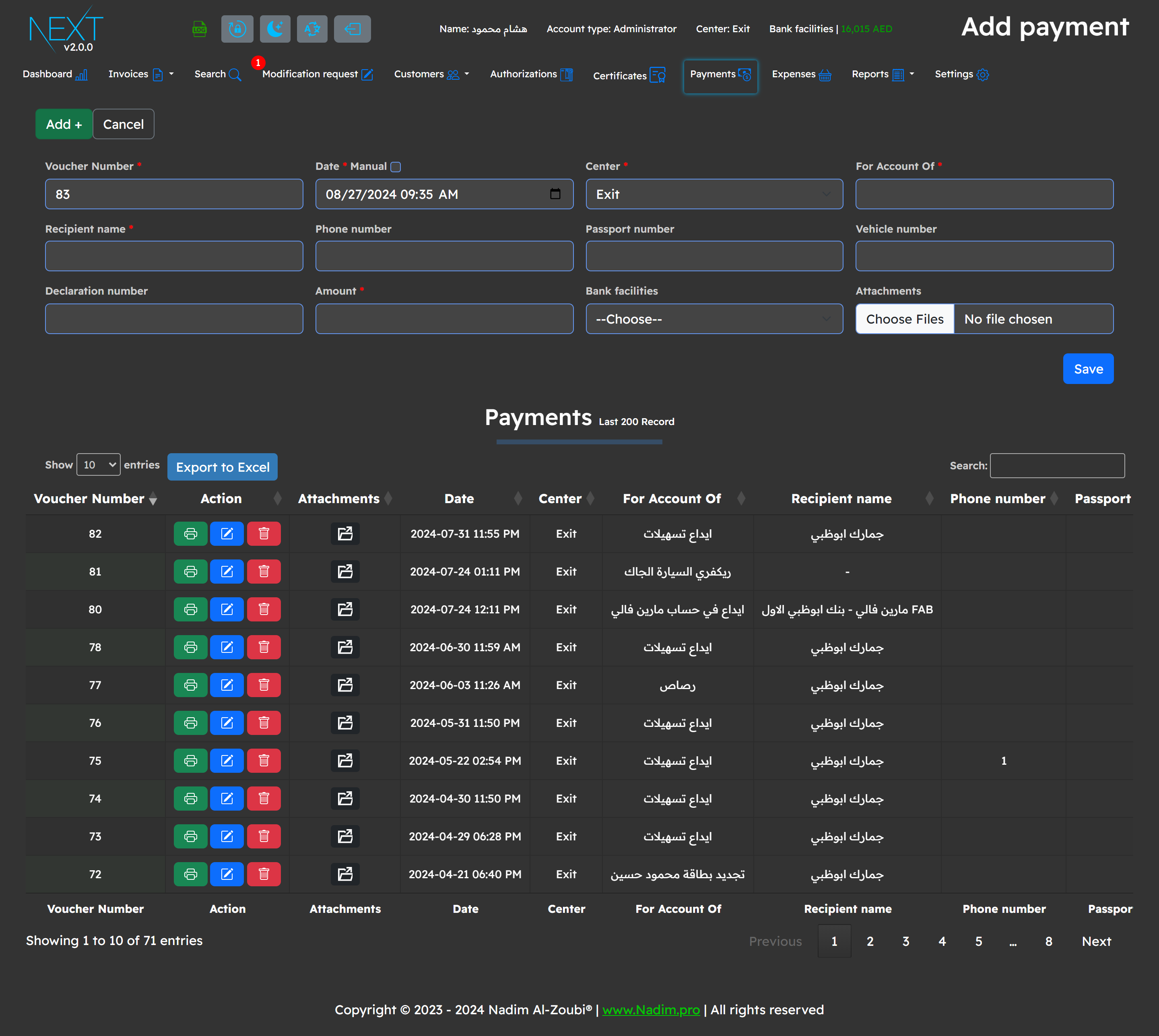Click the Amount input field
The width and height of the screenshot is (1159, 1036).
click(444, 319)
